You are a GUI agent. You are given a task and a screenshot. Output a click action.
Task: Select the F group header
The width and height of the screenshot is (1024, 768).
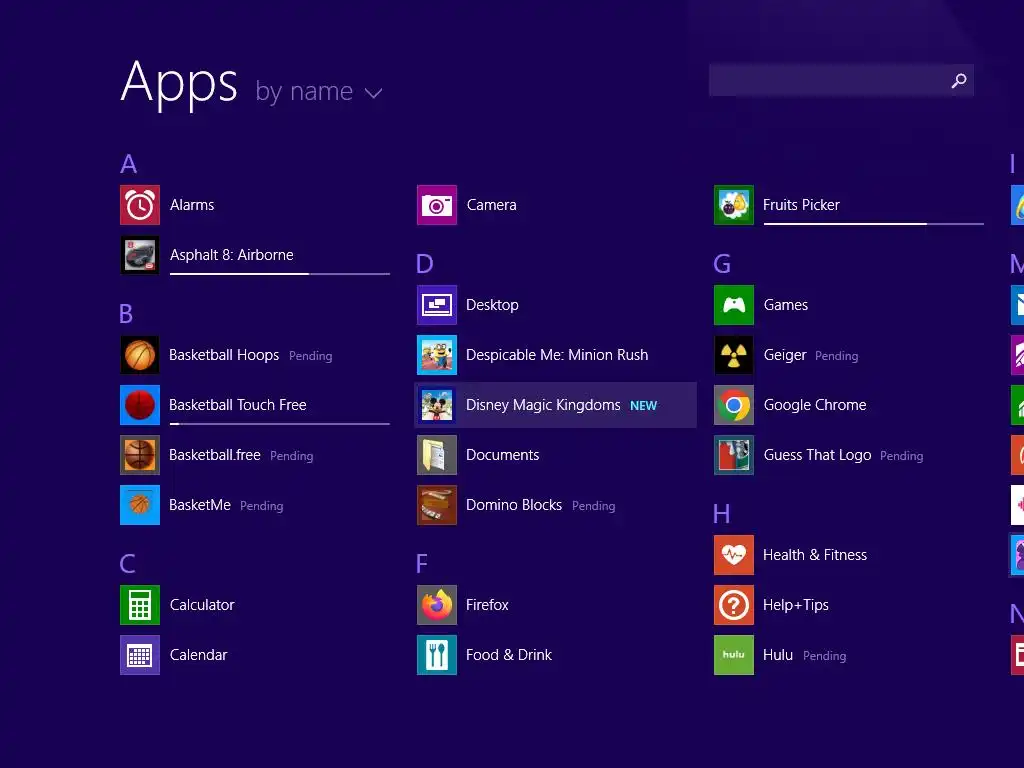pyautogui.click(x=422, y=564)
